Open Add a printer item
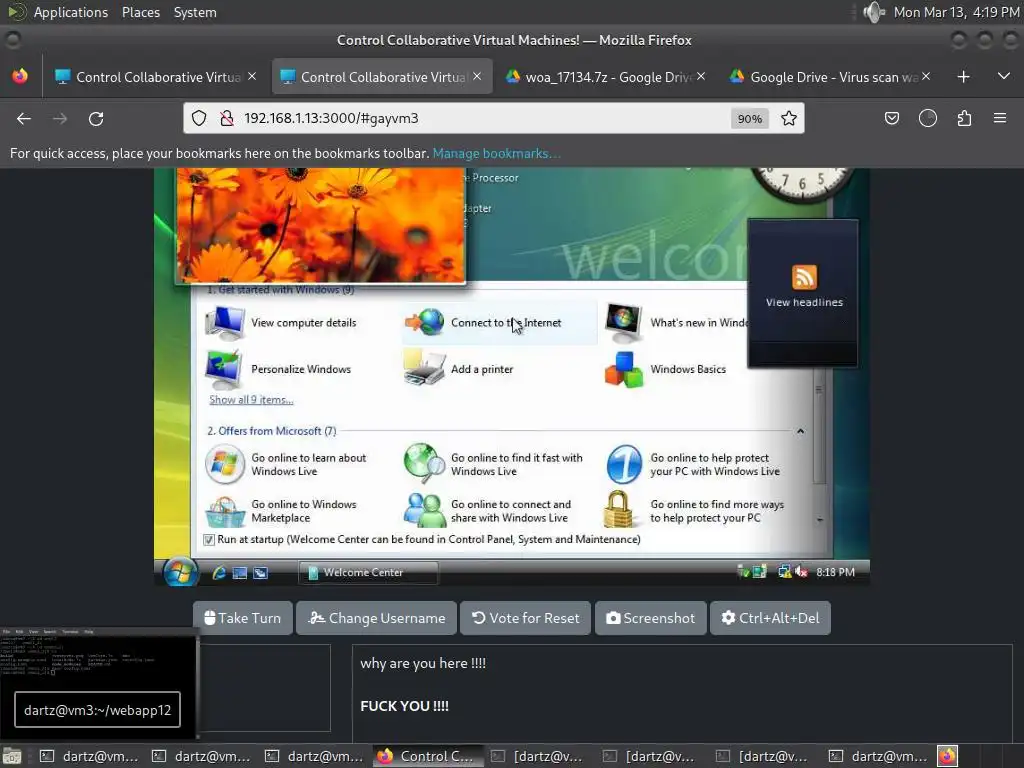 (x=458, y=369)
